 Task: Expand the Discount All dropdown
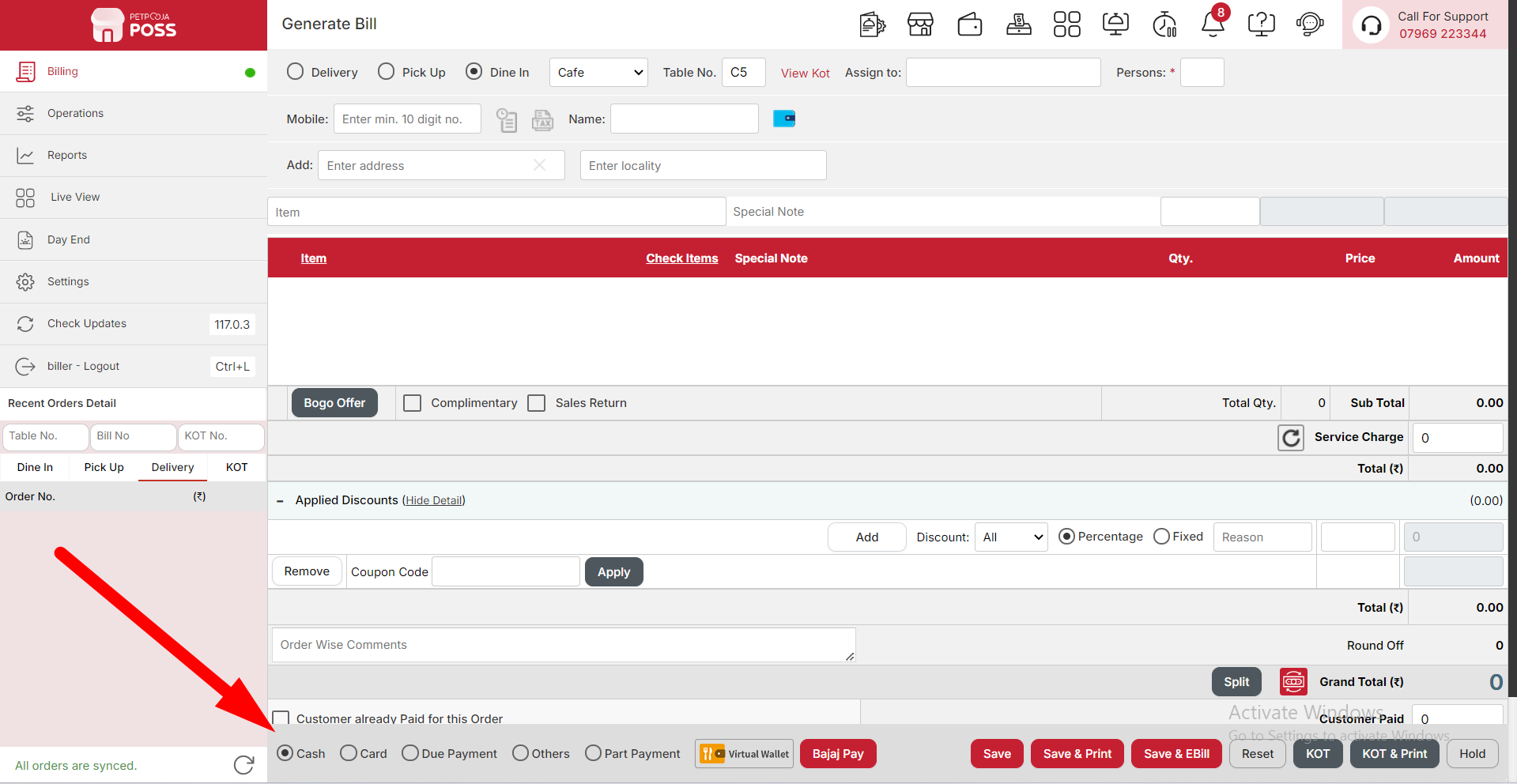tap(1011, 537)
